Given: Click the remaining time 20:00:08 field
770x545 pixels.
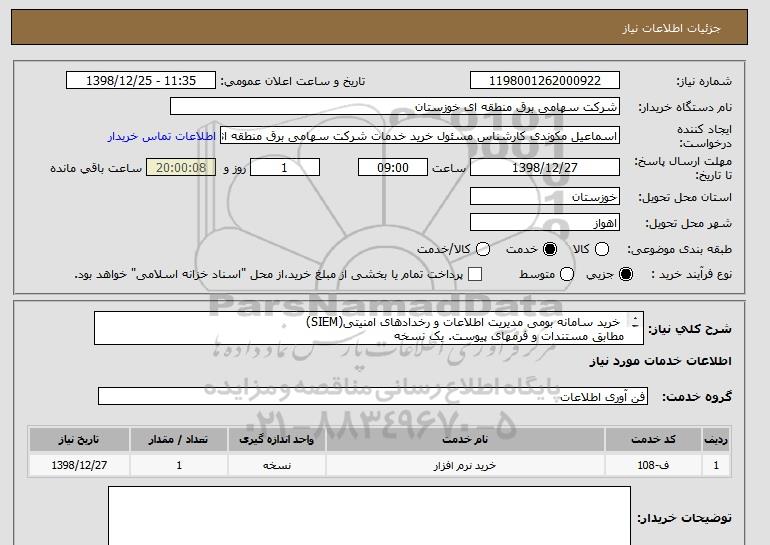Looking at the screenshot, I should (x=181, y=167).
